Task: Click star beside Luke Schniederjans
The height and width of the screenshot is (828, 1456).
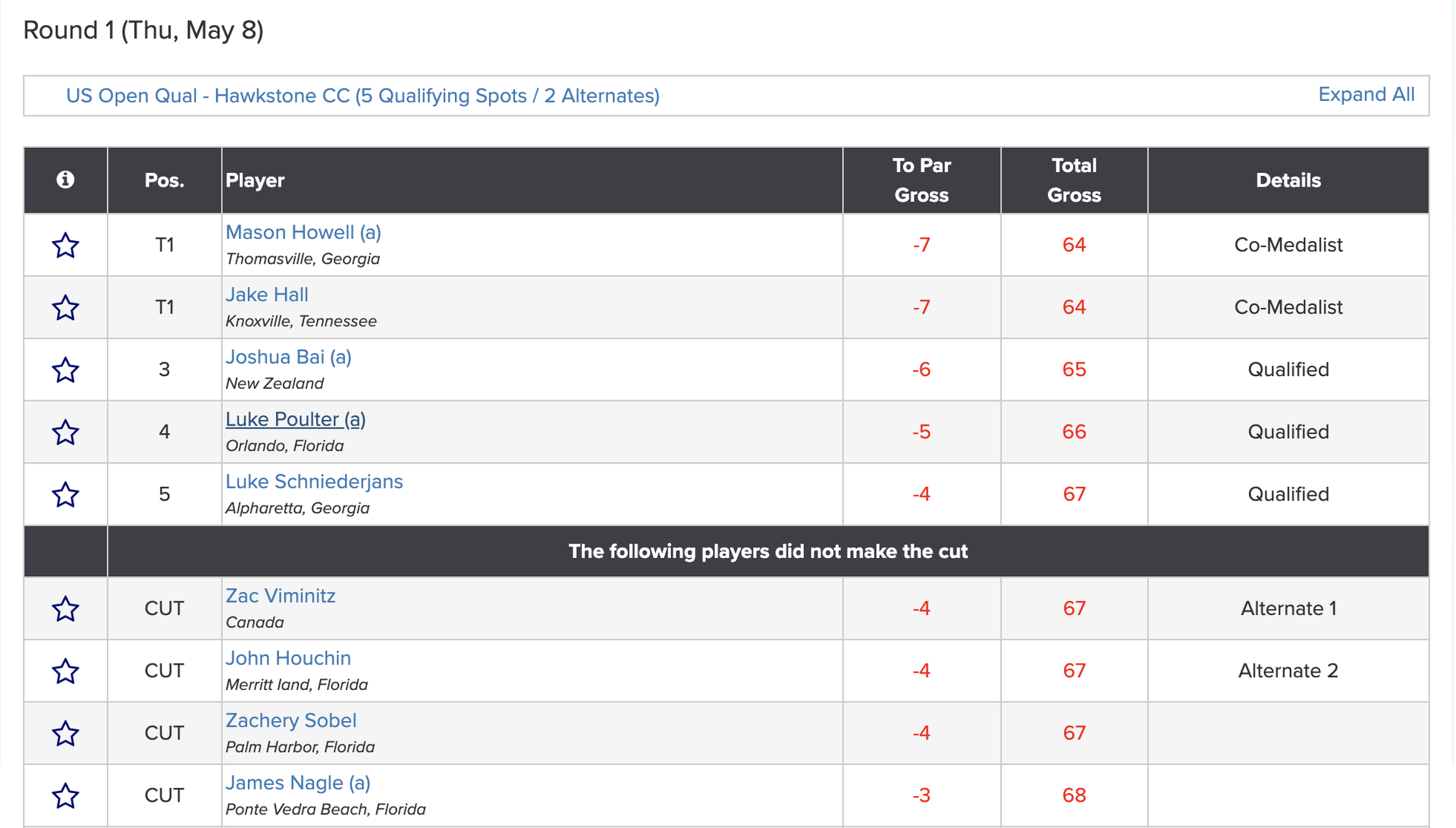Action: point(65,494)
